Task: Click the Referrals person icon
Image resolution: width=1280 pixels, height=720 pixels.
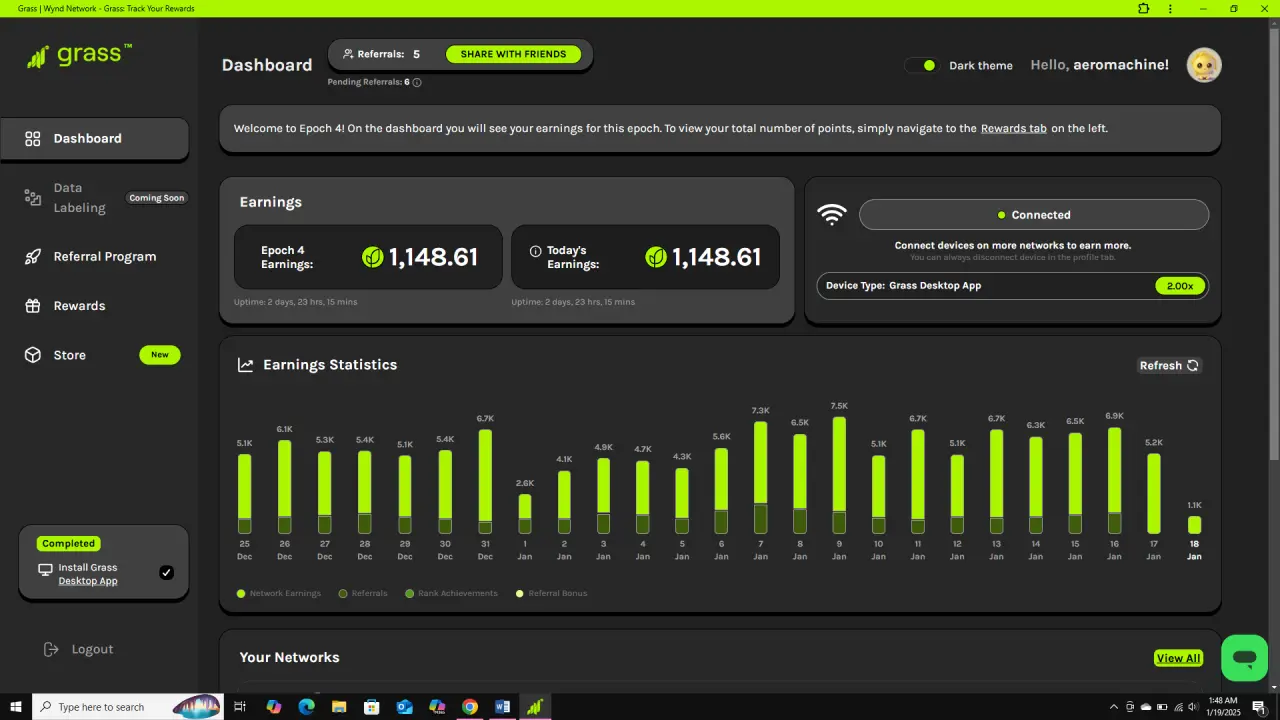Action: [348, 54]
